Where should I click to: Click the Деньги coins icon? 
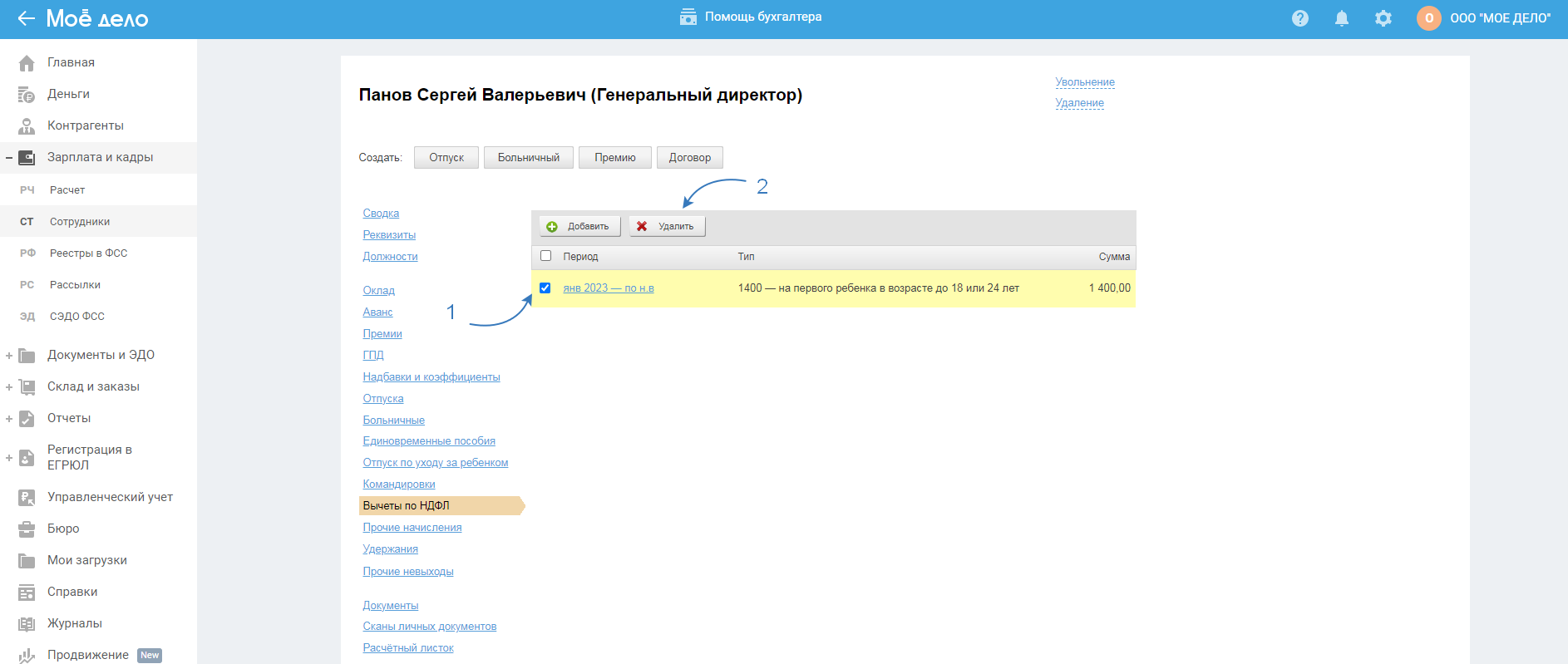click(x=27, y=94)
